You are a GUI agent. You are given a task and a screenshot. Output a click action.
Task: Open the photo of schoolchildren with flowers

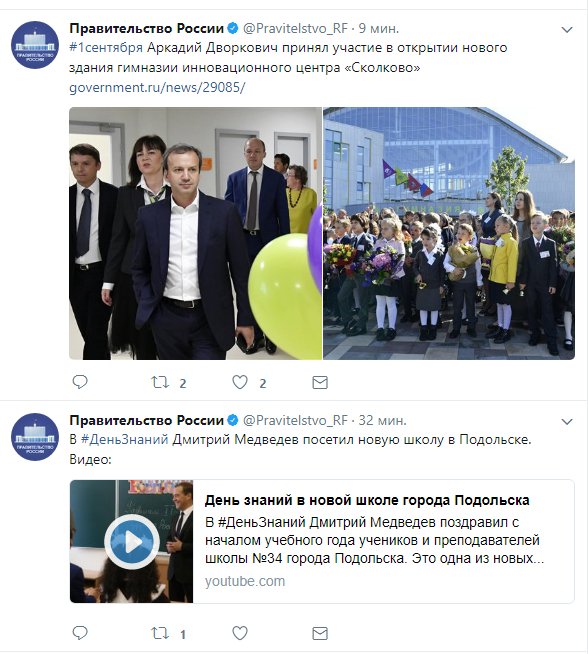tap(449, 234)
